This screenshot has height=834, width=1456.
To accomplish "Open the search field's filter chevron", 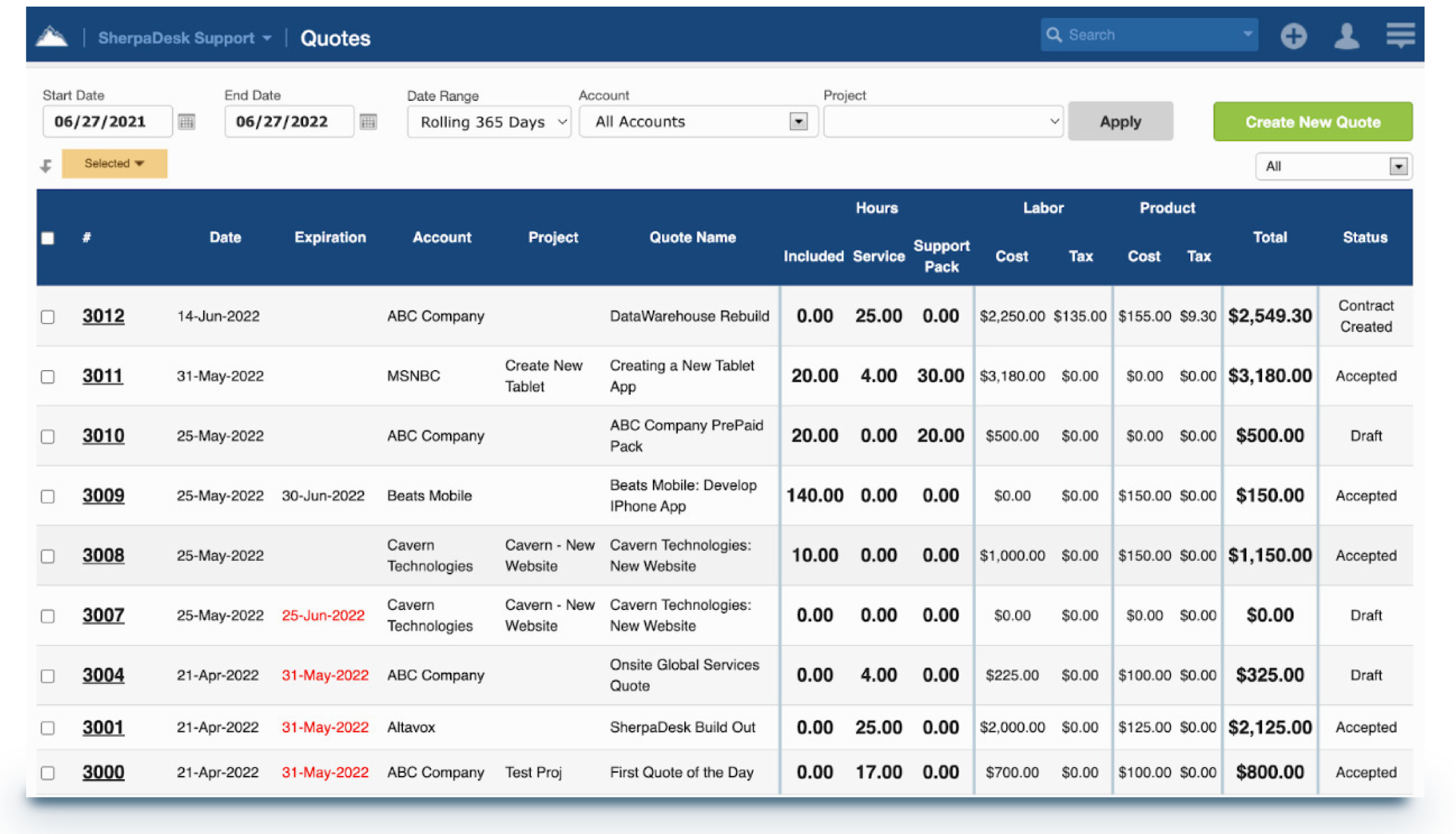I will (x=1248, y=34).
